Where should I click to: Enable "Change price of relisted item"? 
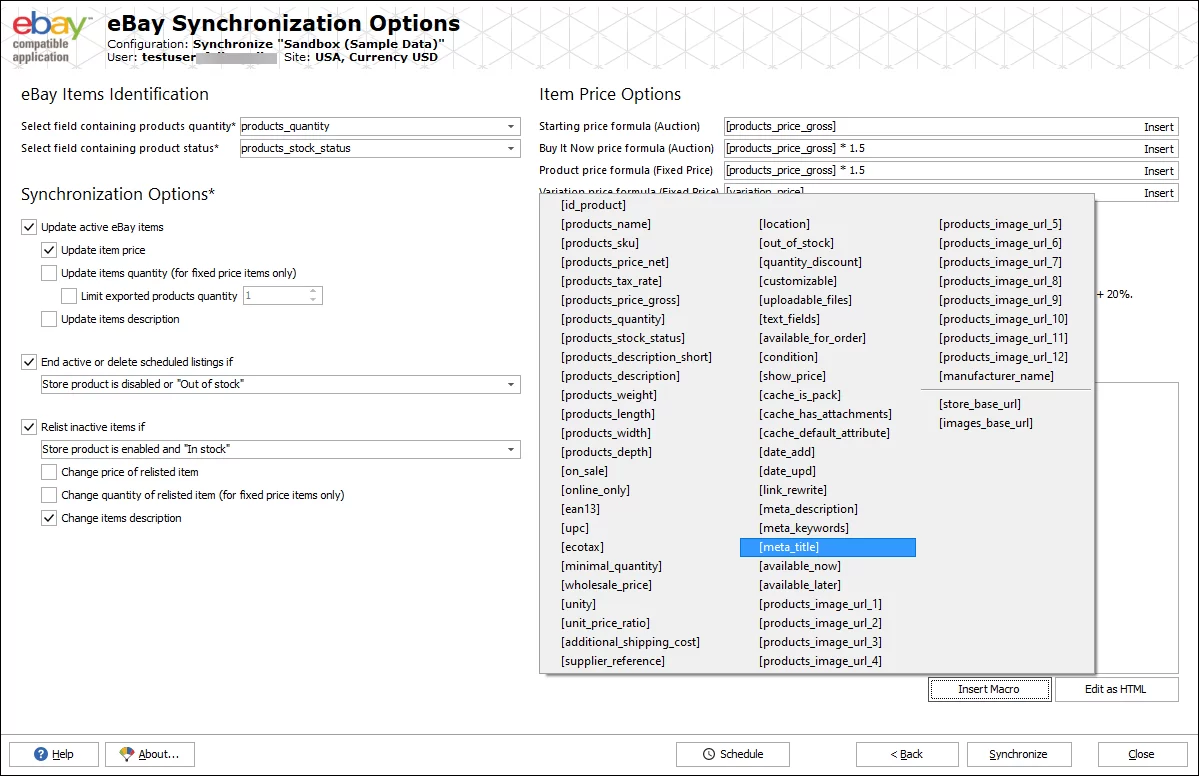(49, 472)
